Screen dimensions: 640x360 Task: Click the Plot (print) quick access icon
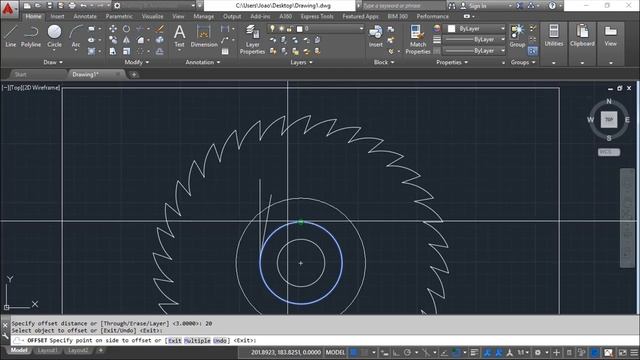coord(72,6)
